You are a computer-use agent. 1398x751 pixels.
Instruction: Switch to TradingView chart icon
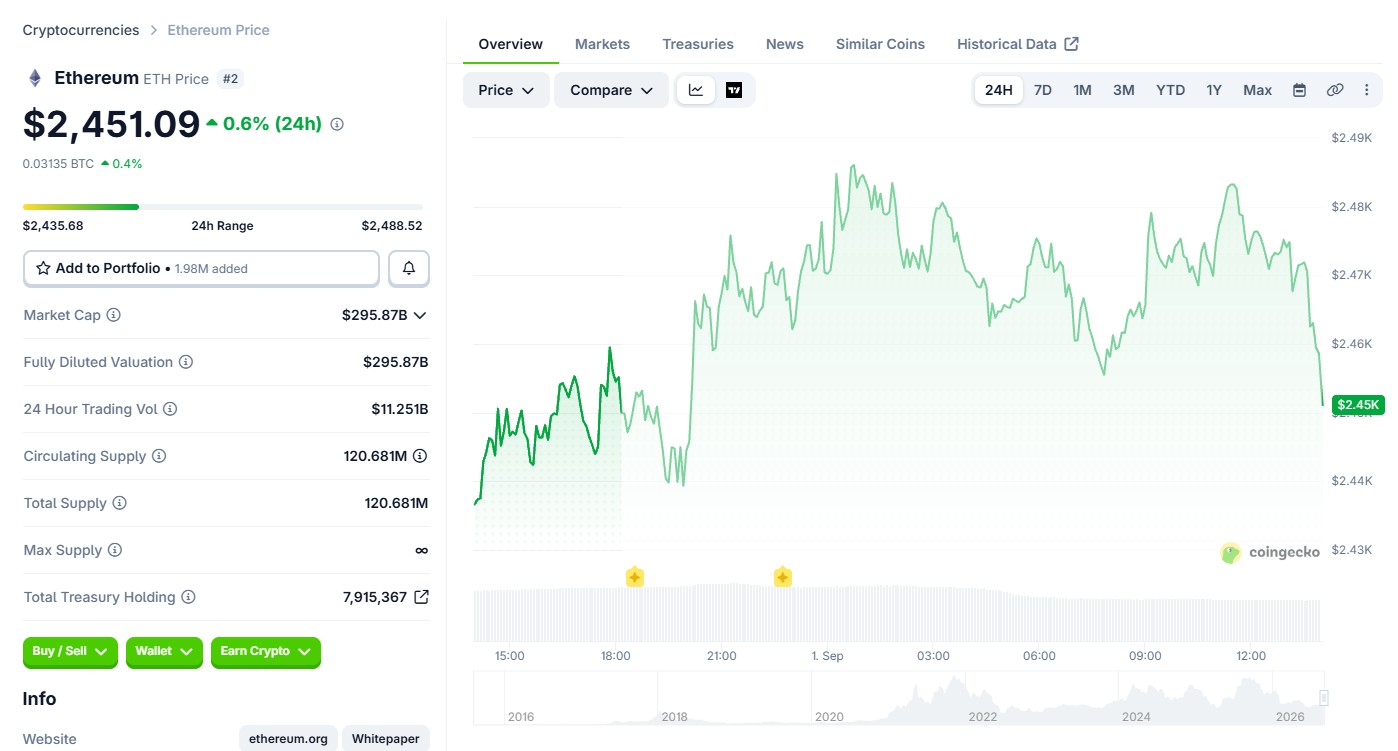click(x=734, y=90)
